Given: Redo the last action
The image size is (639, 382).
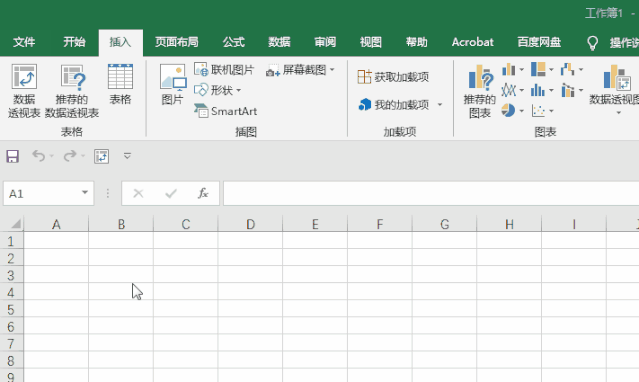Looking at the screenshot, I should (70, 156).
